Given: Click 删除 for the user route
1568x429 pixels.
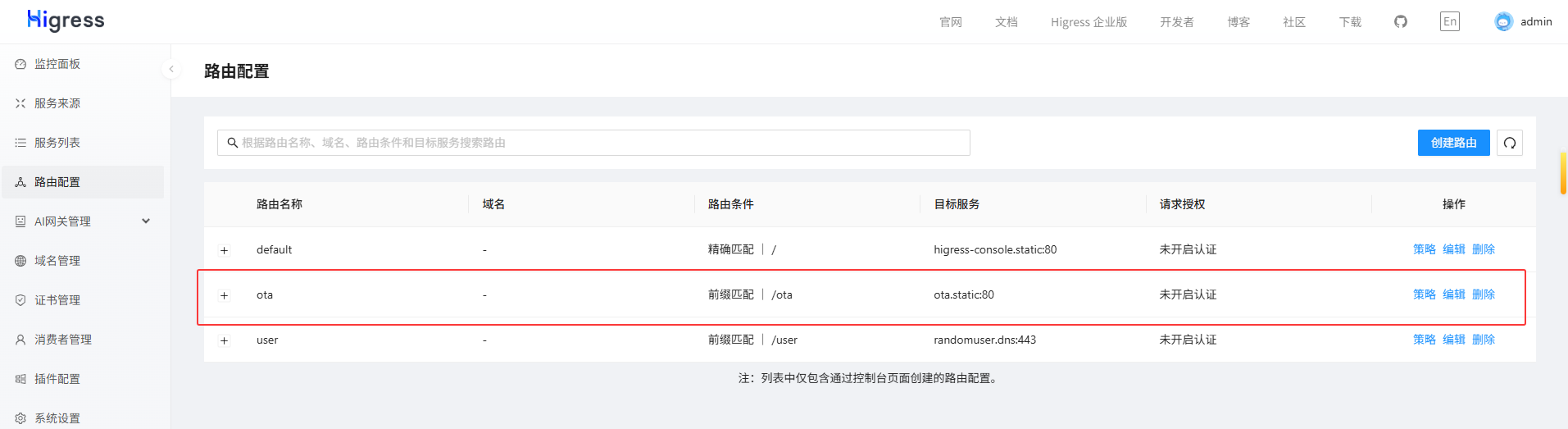Looking at the screenshot, I should point(1484,340).
